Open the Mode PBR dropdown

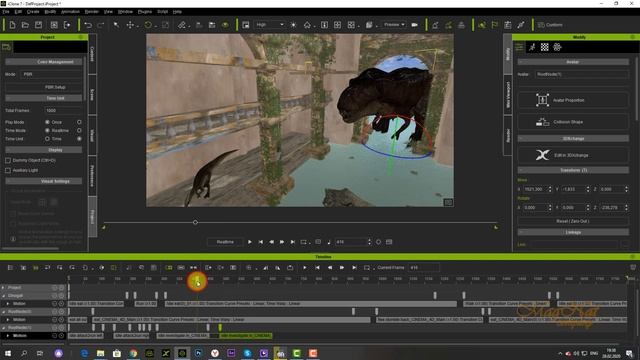[51, 74]
